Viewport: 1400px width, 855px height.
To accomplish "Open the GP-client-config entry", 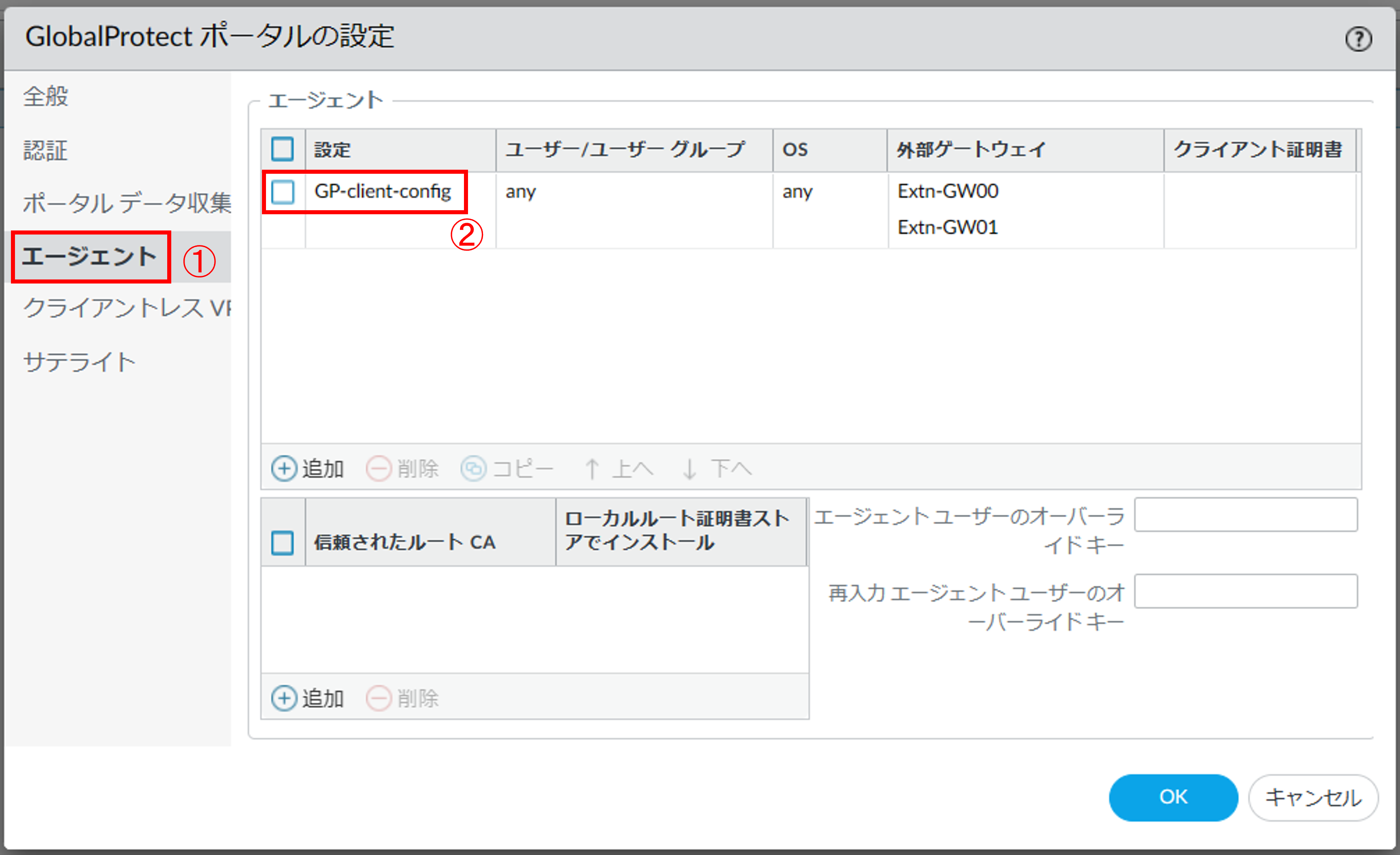I will tap(382, 192).
